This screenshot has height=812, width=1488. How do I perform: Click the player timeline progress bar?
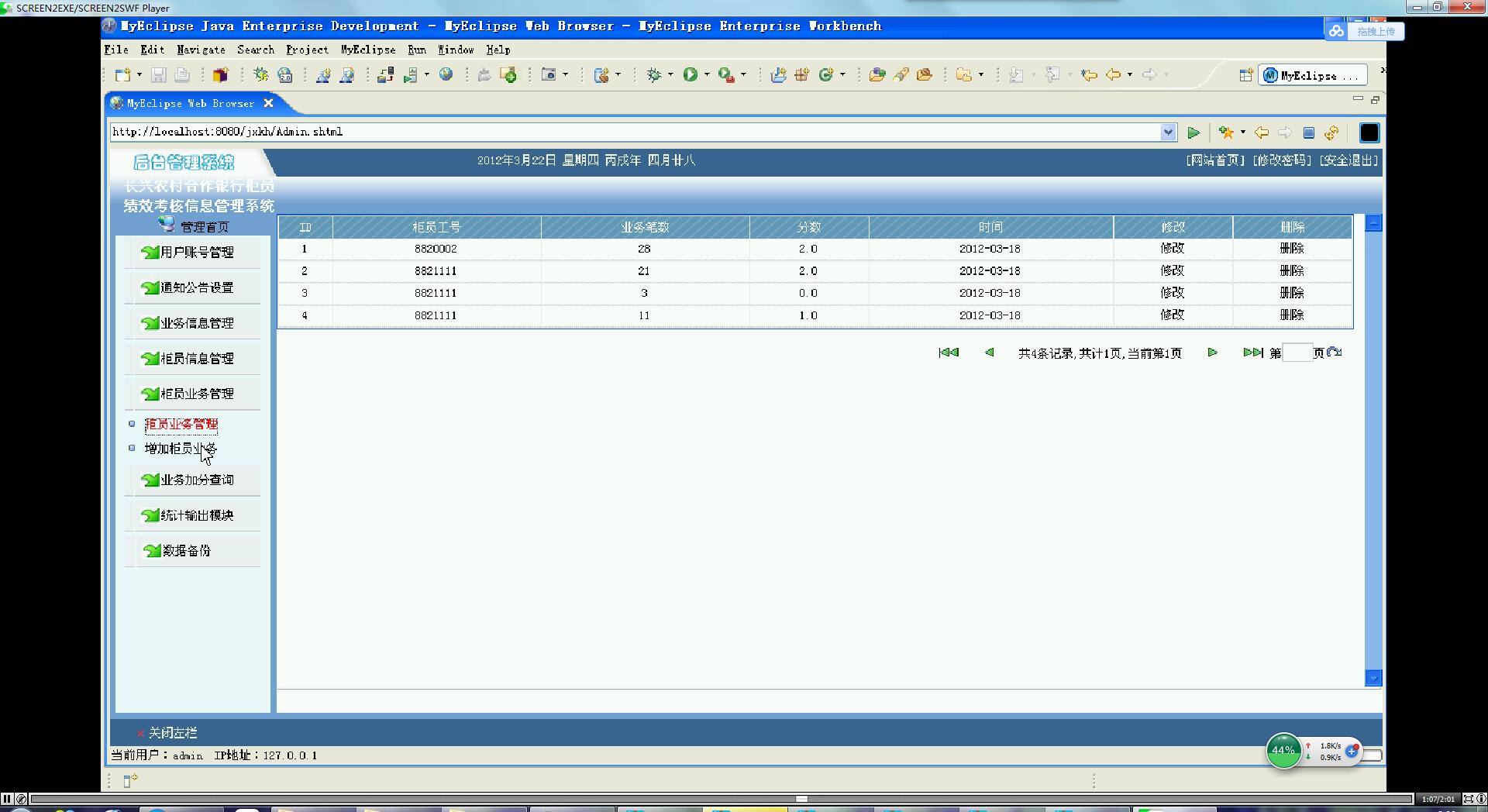point(721,799)
